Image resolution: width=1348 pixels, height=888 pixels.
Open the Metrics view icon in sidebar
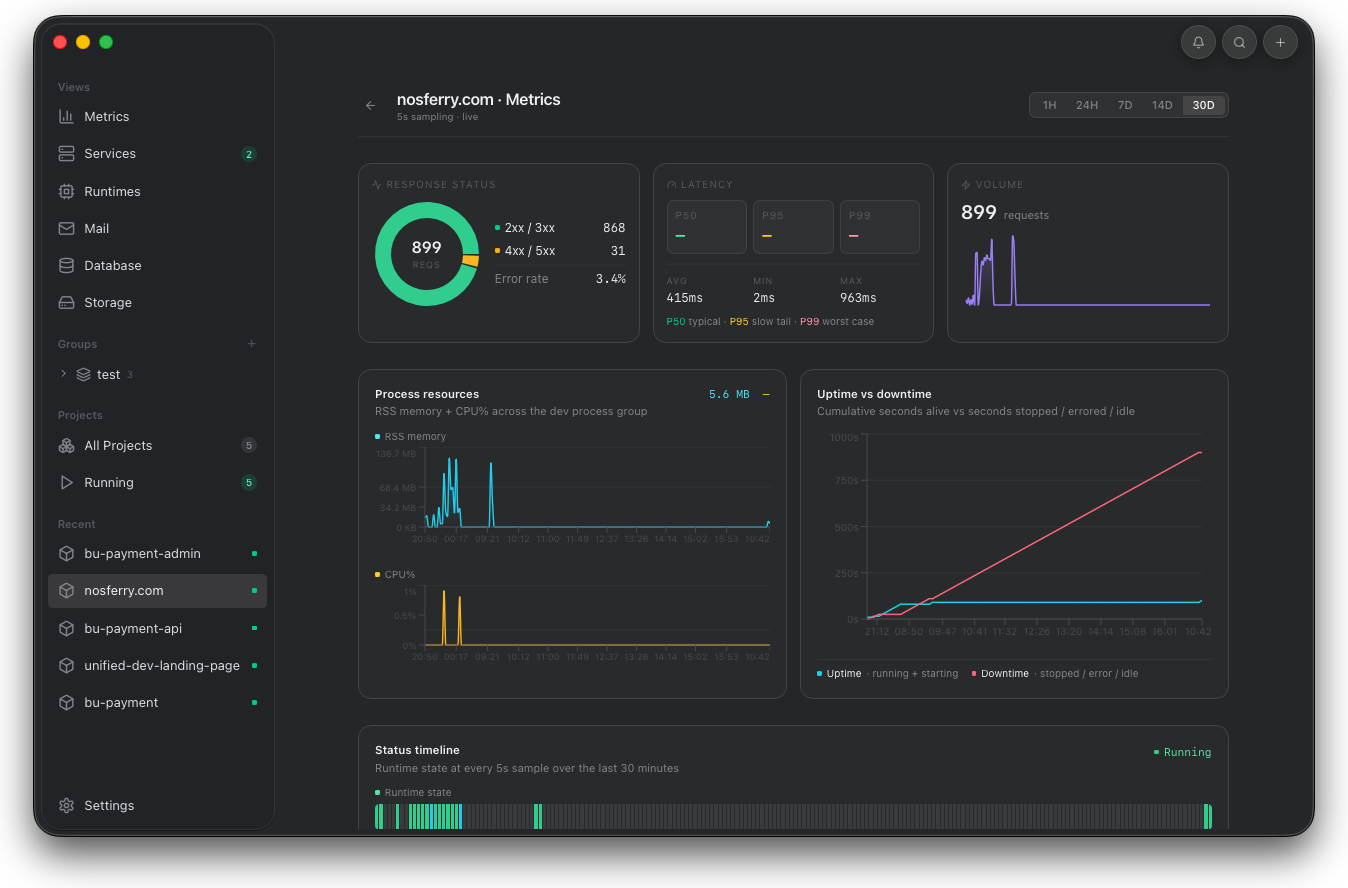(x=67, y=117)
